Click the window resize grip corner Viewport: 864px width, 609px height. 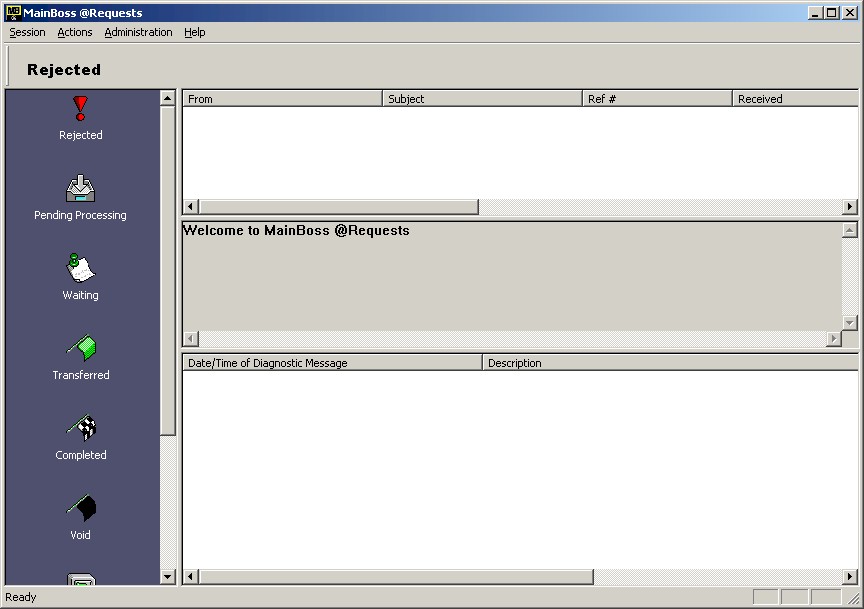coord(853,597)
